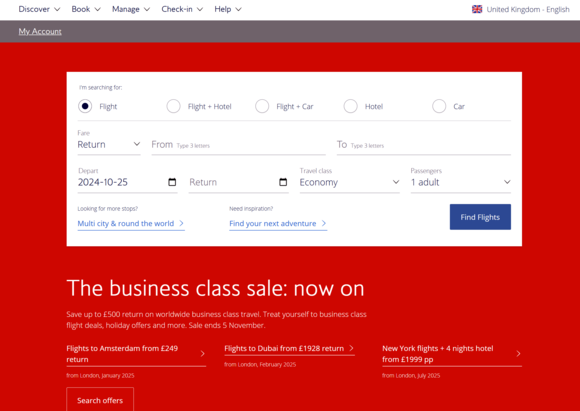Click arrow beside New York flights offer

tap(518, 354)
